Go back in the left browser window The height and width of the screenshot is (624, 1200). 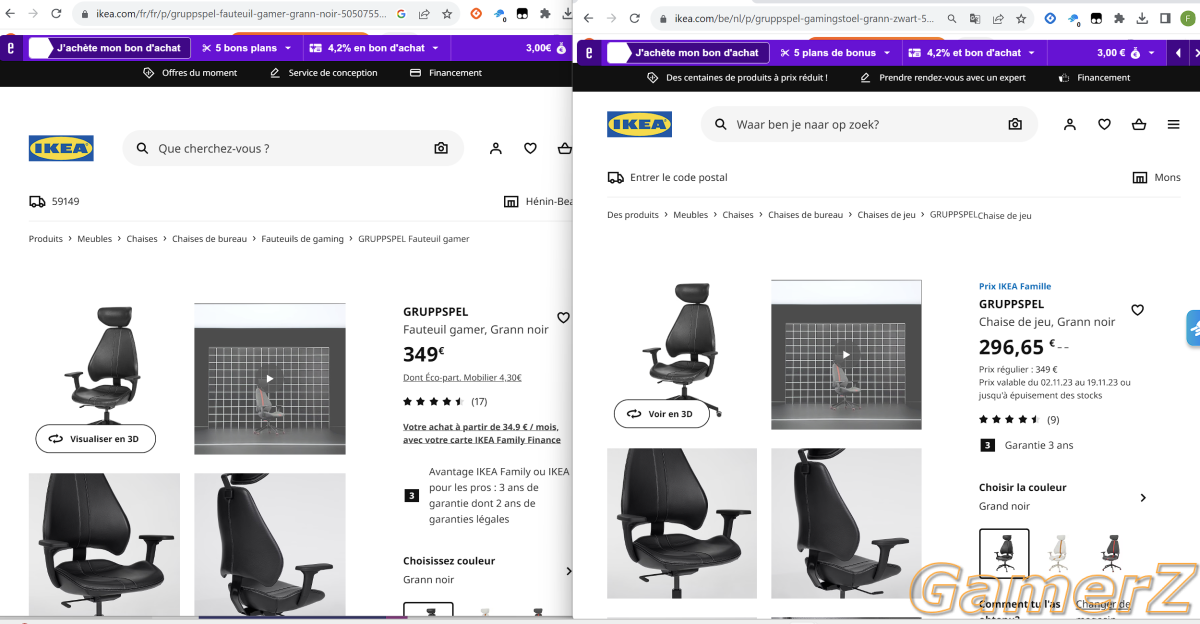pos(11,15)
